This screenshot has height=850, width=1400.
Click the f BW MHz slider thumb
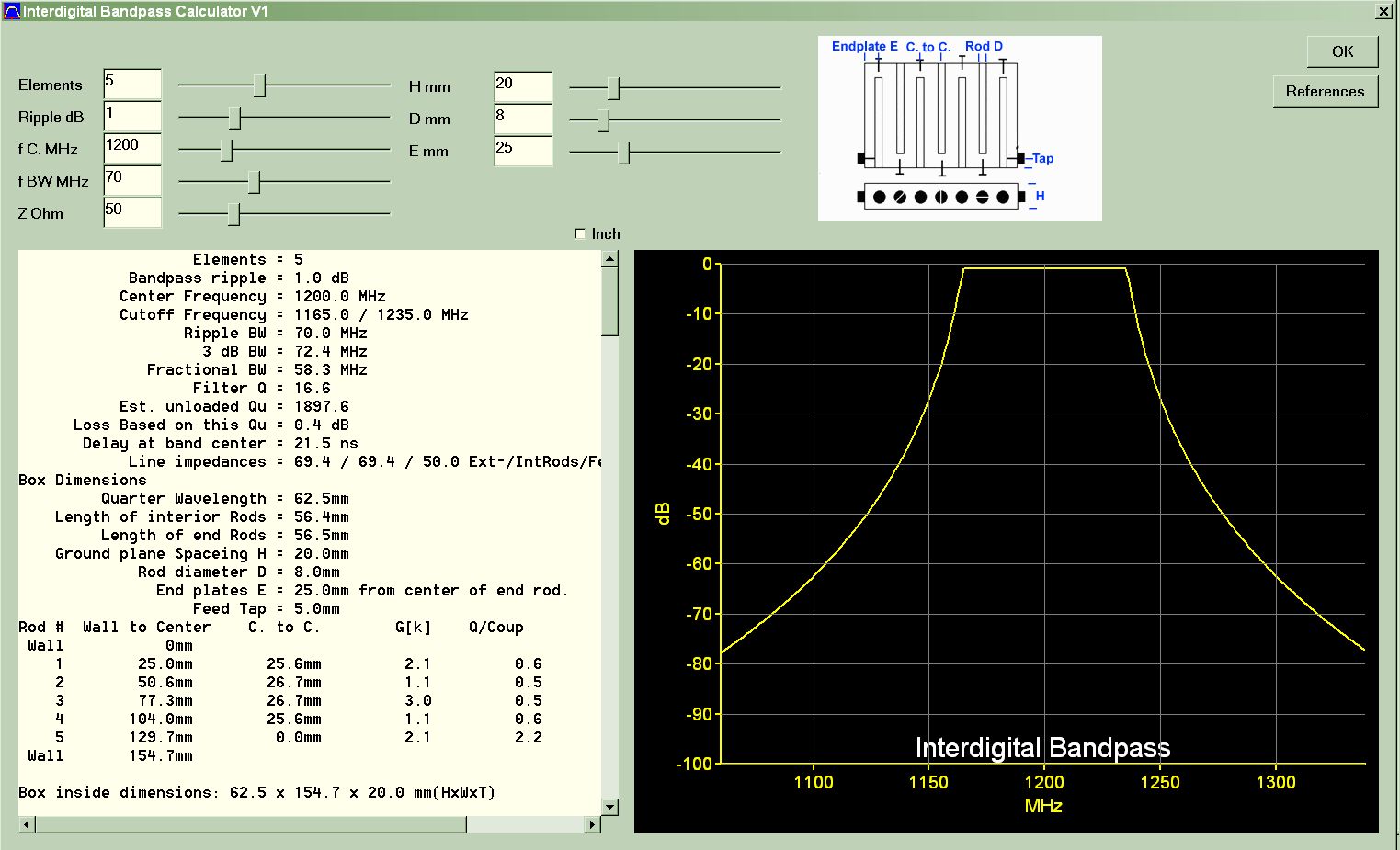[255, 182]
